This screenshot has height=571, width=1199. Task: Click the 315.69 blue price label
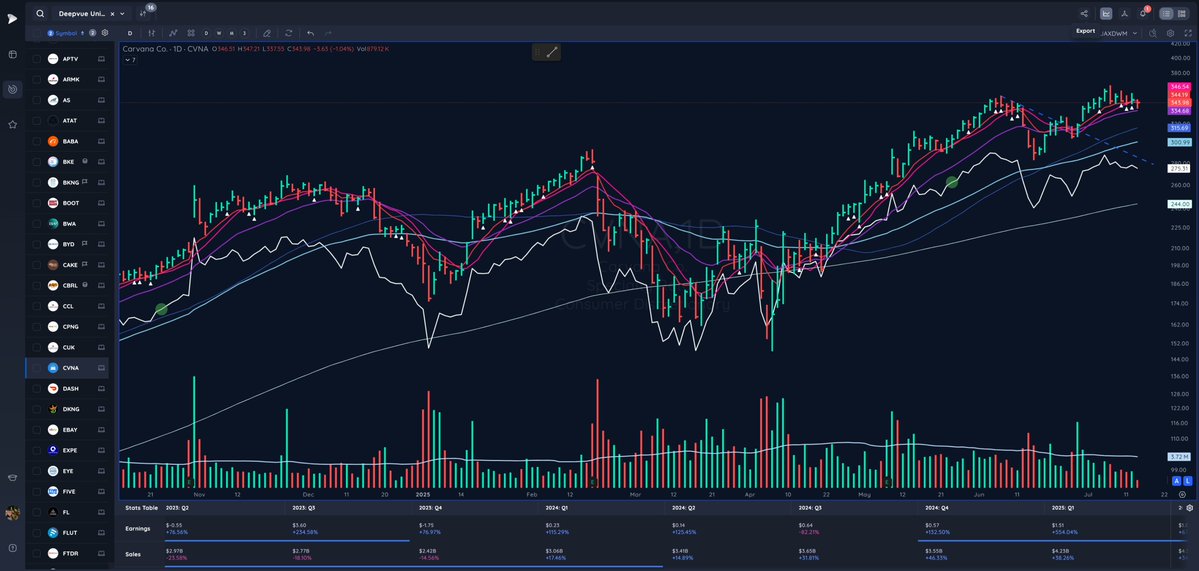click(1180, 128)
